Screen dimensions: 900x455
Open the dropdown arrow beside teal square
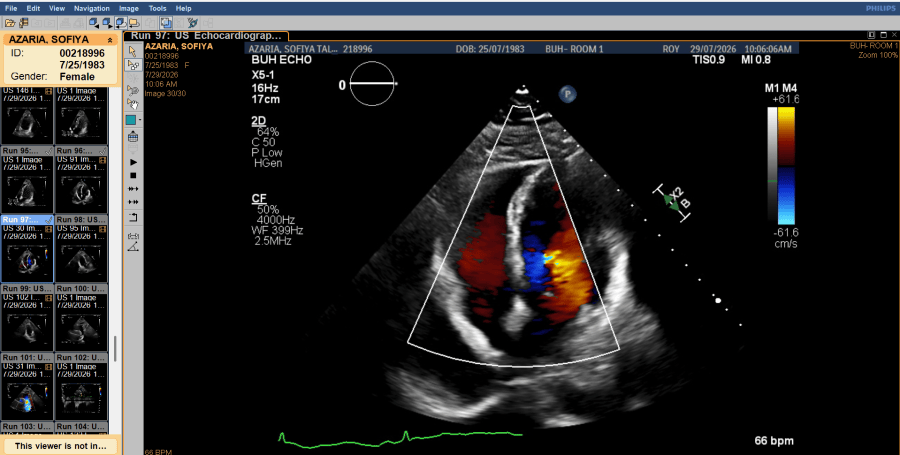click(x=140, y=120)
